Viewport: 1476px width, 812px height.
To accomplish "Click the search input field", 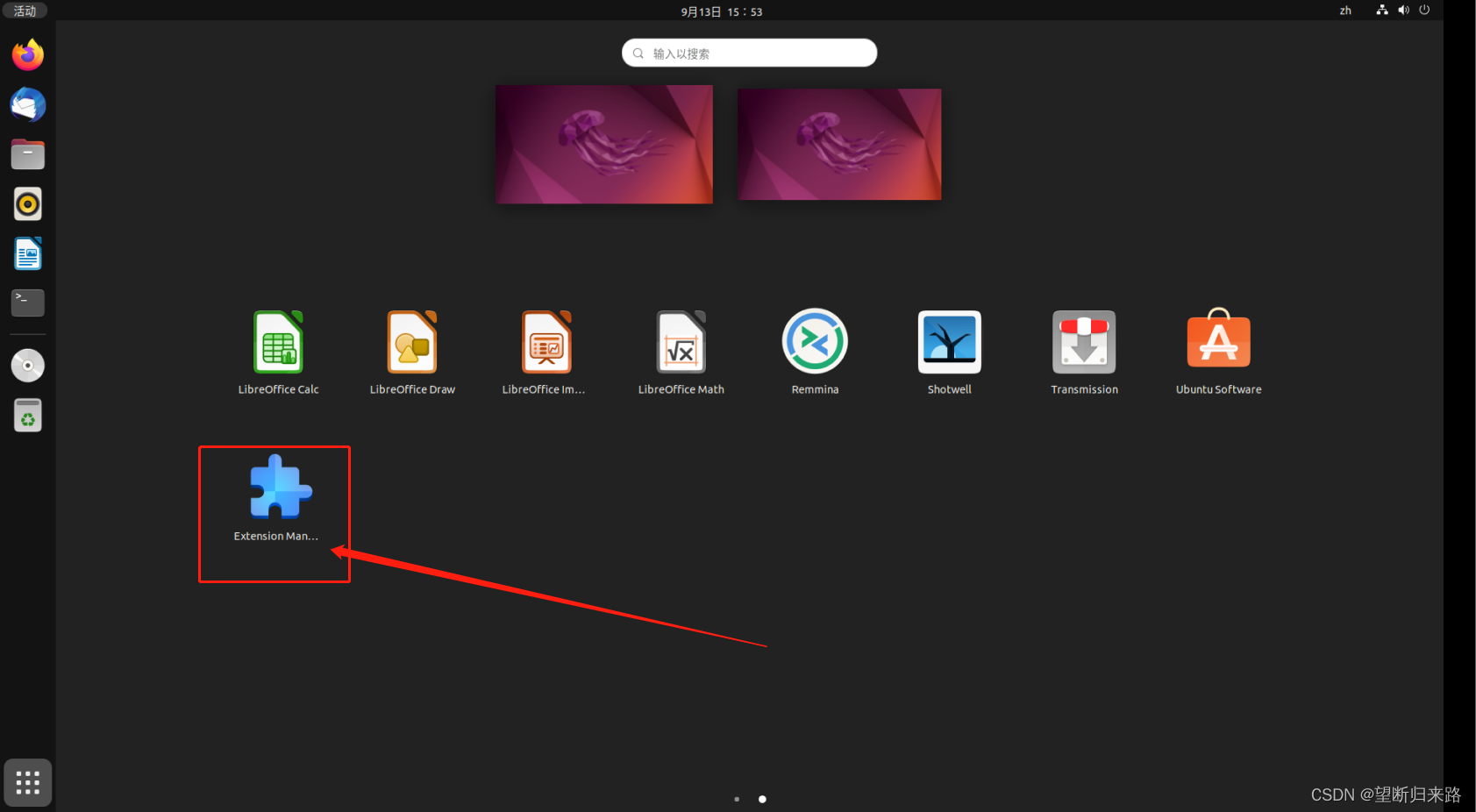I will point(750,53).
